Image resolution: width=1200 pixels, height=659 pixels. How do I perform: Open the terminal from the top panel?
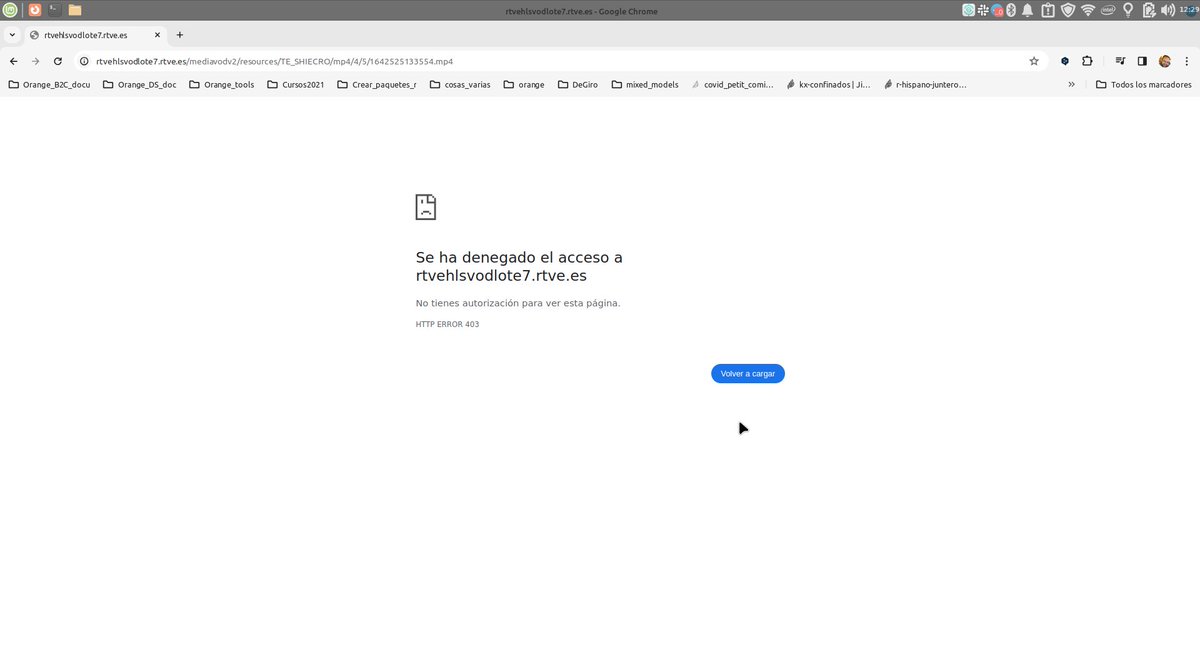[54, 10]
